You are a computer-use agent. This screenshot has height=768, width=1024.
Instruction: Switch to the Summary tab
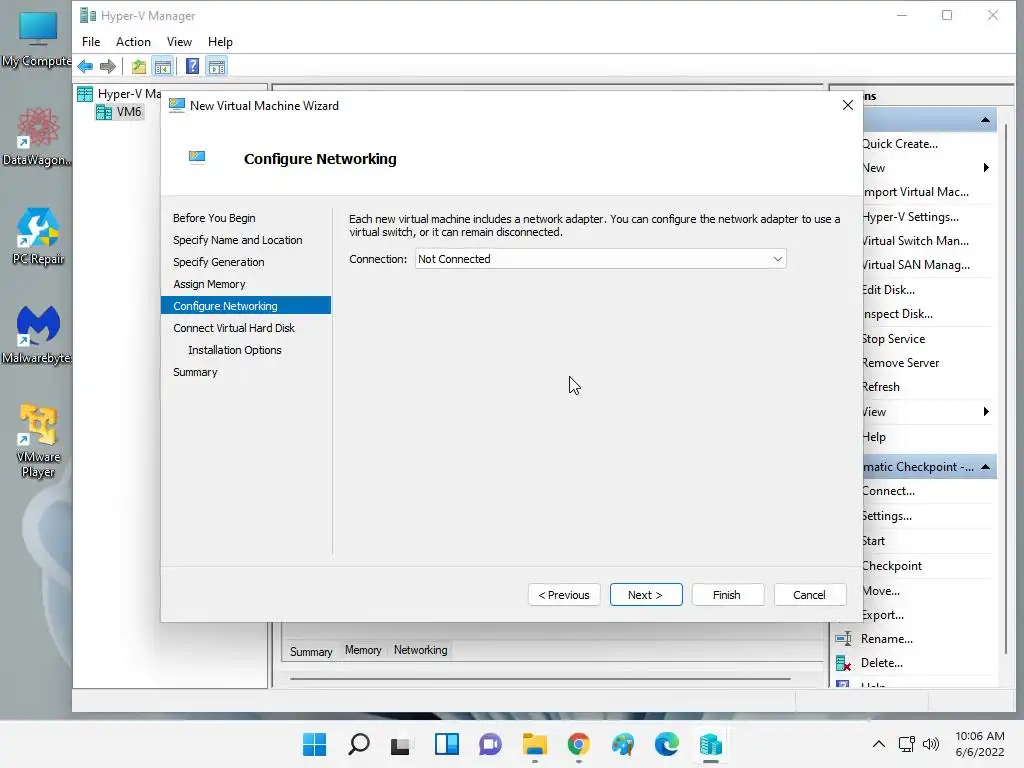pos(311,652)
